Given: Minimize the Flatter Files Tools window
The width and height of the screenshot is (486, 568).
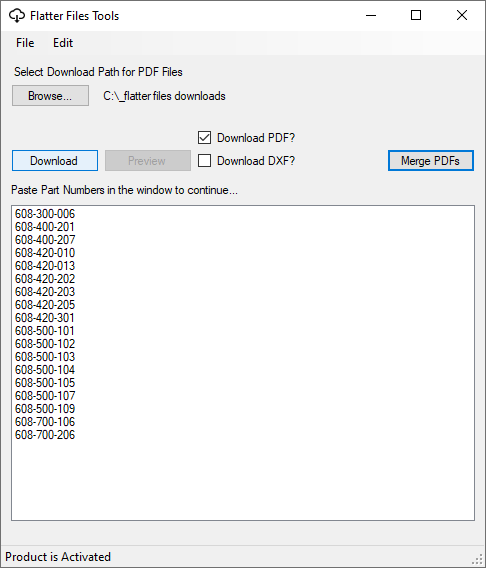Looking at the screenshot, I should pyautogui.click(x=371, y=15).
